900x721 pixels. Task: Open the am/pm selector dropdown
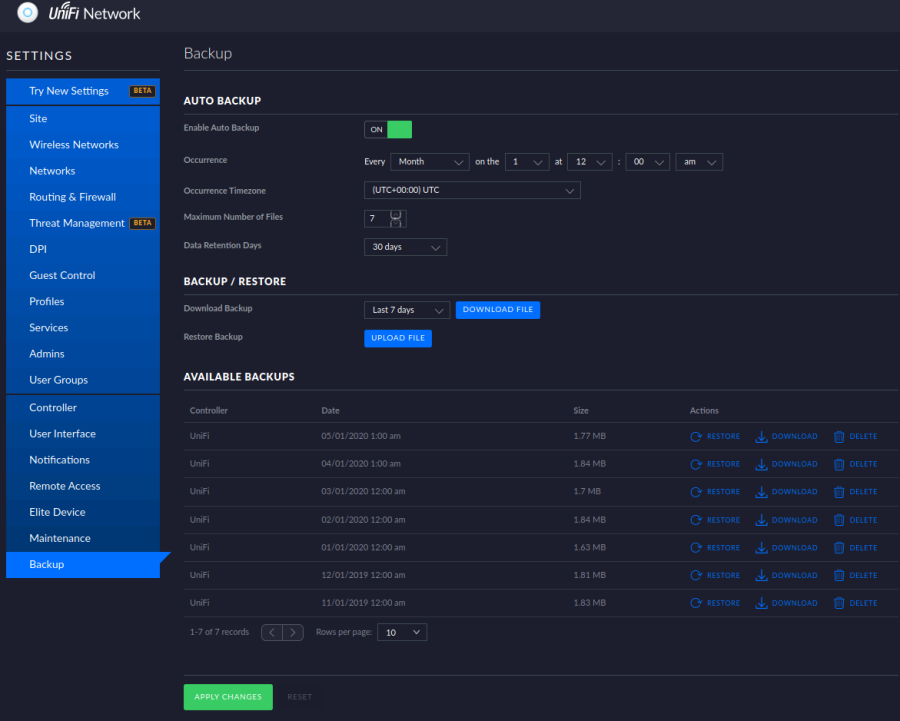point(699,162)
